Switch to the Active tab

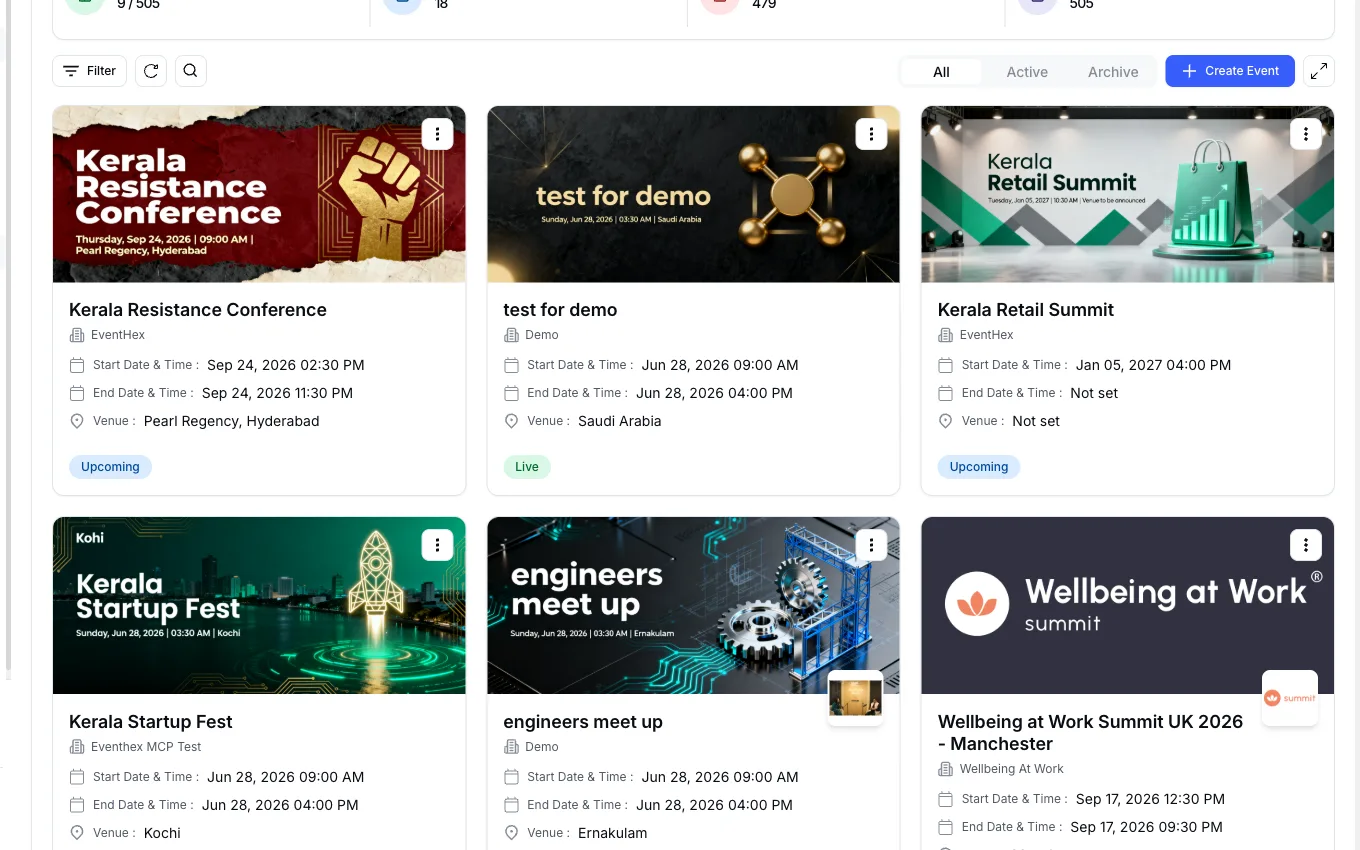tap(1027, 72)
